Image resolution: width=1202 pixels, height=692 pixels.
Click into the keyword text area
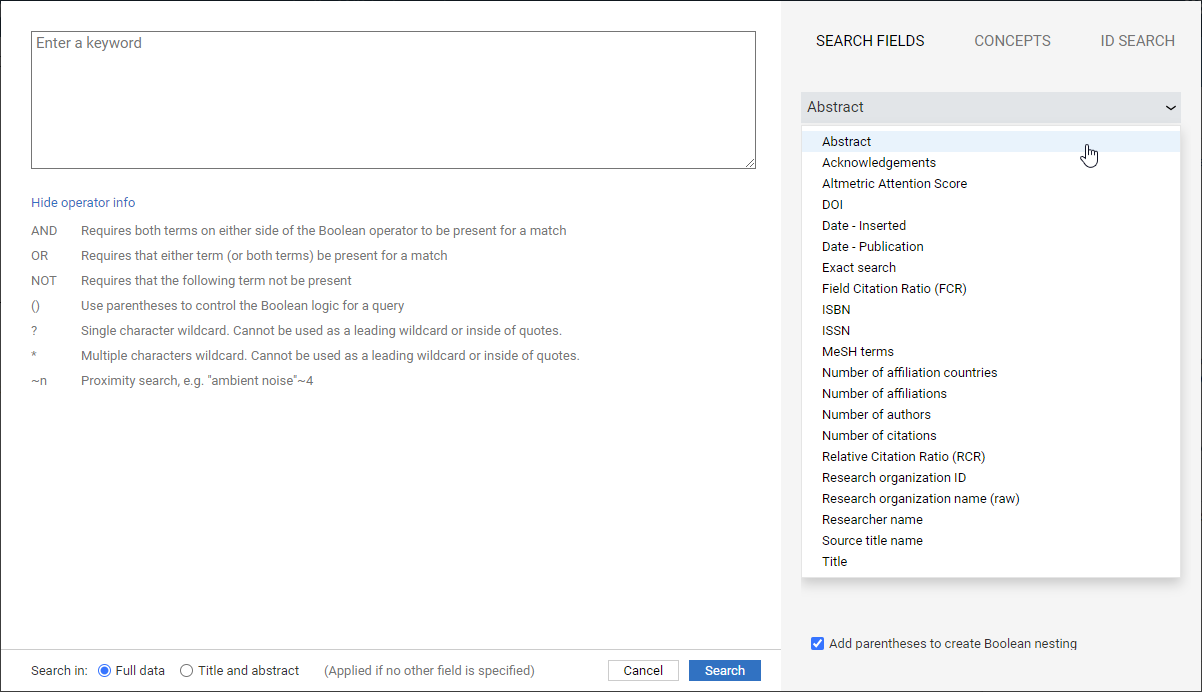(393, 100)
